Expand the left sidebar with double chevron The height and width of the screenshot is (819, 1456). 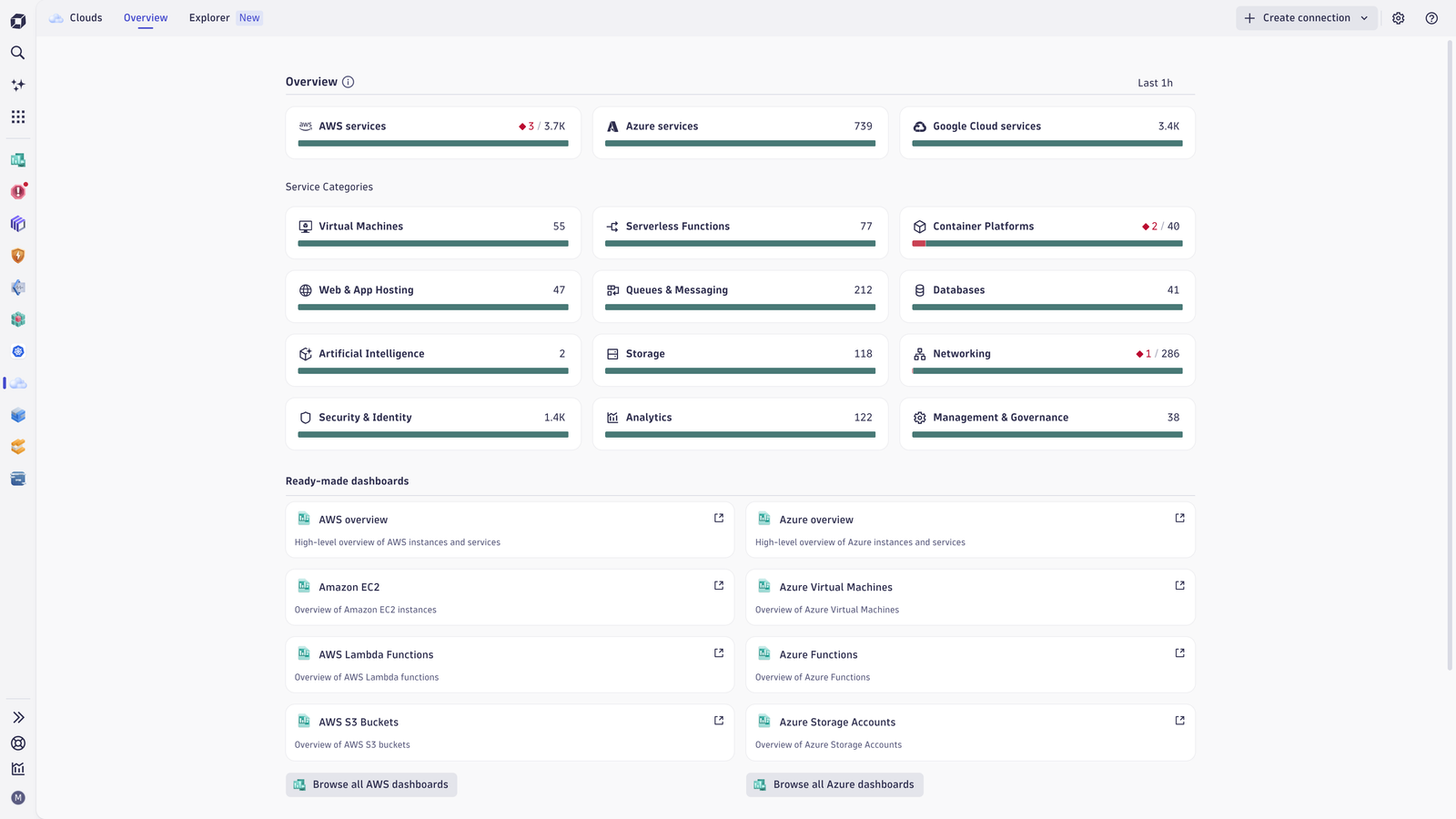(x=18, y=718)
